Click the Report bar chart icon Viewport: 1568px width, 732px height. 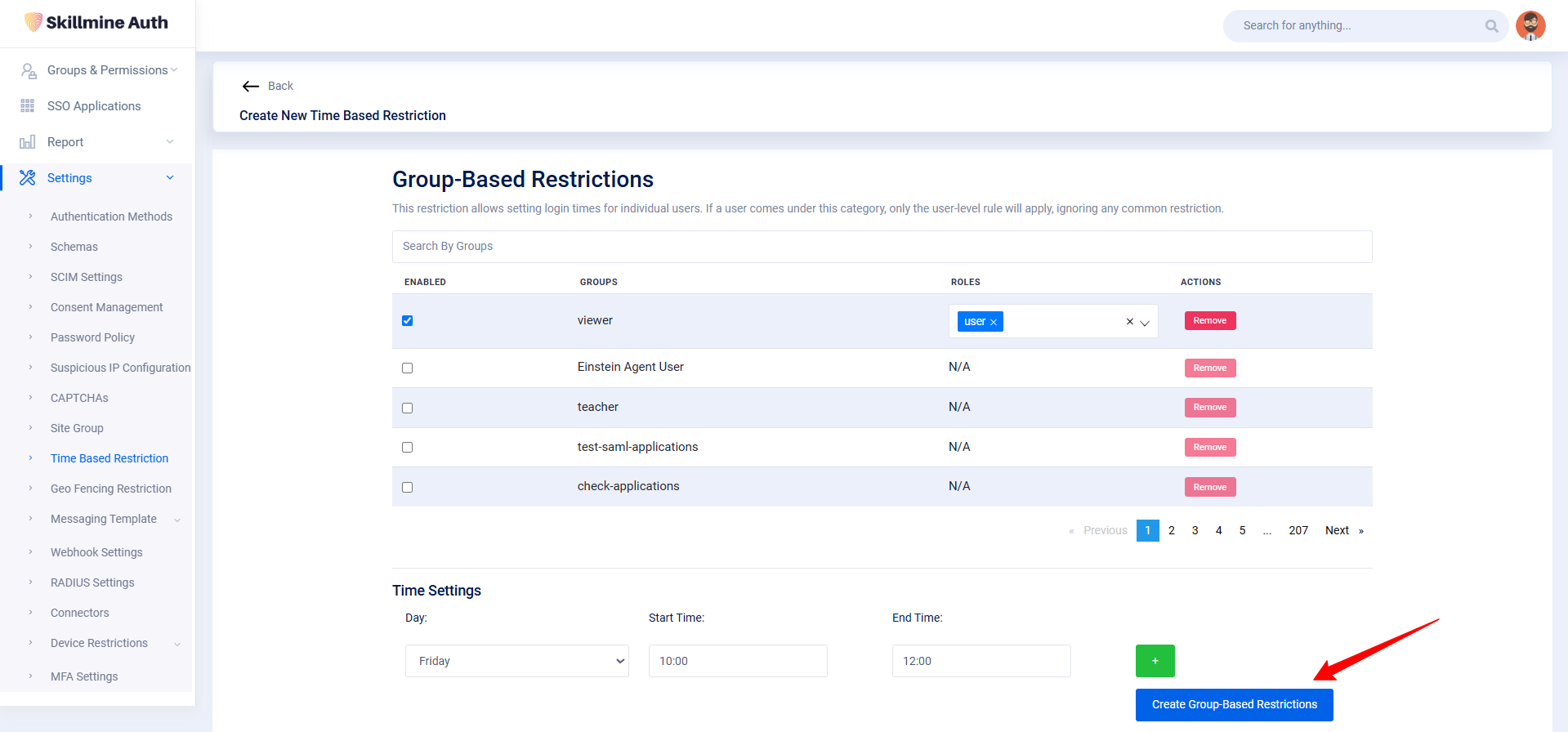tap(28, 142)
